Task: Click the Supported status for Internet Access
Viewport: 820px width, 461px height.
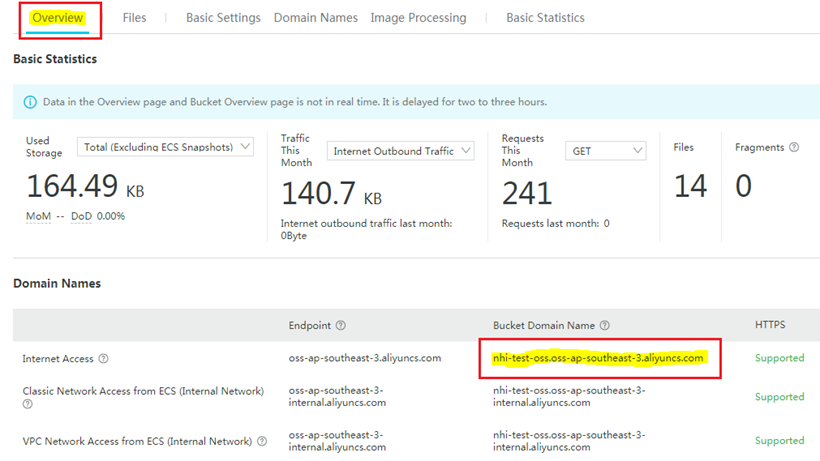Action: (779, 358)
